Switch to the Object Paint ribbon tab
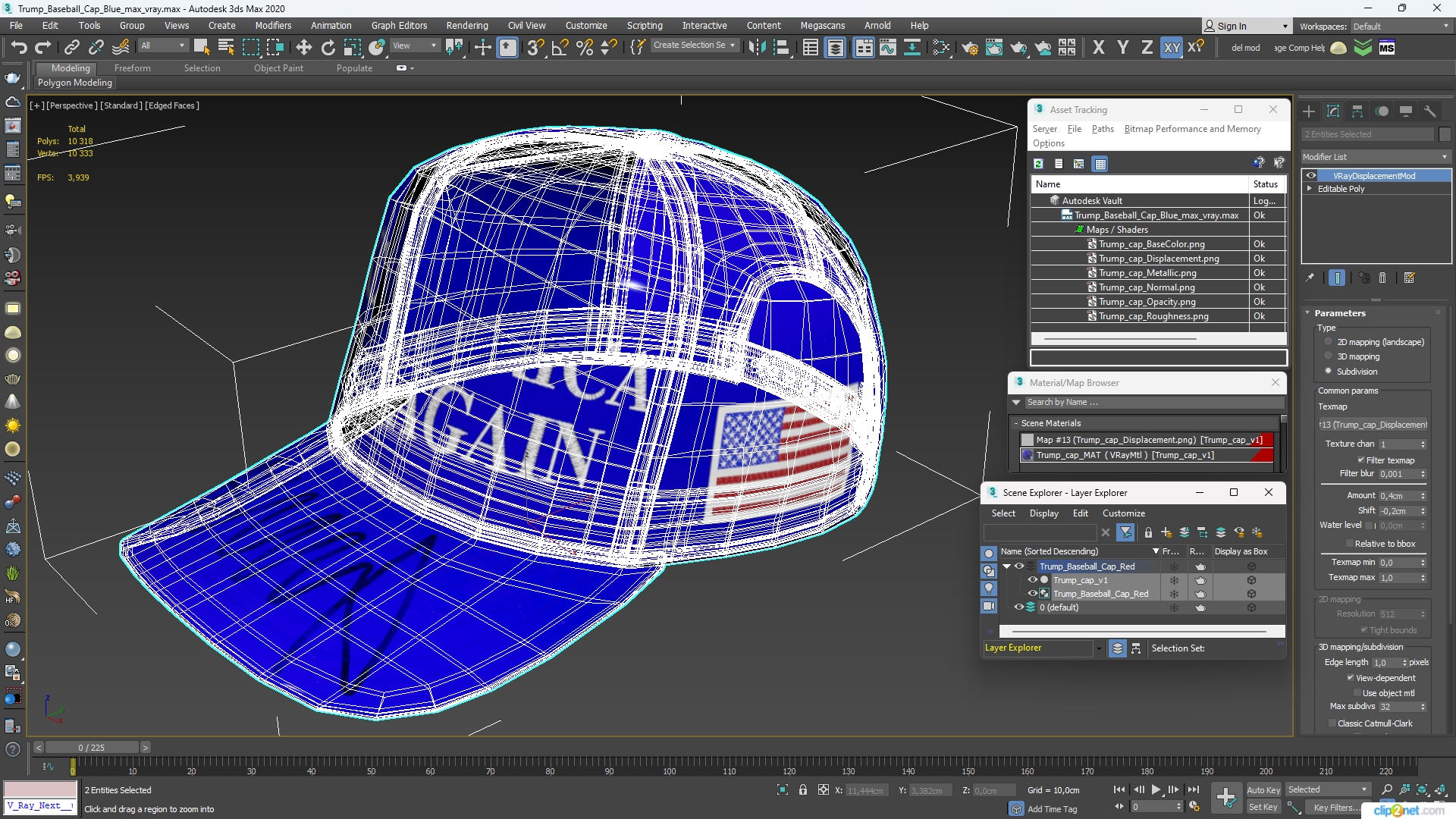Viewport: 1456px width, 819px height. click(x=278, y=68)
